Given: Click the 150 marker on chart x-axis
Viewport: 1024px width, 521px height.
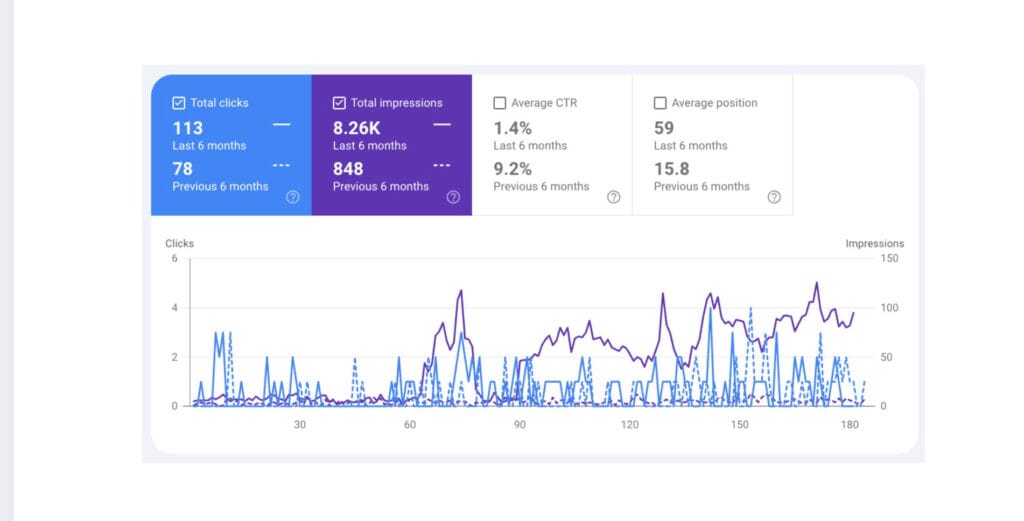Looking at the screenshot, I should click(739, 425).
